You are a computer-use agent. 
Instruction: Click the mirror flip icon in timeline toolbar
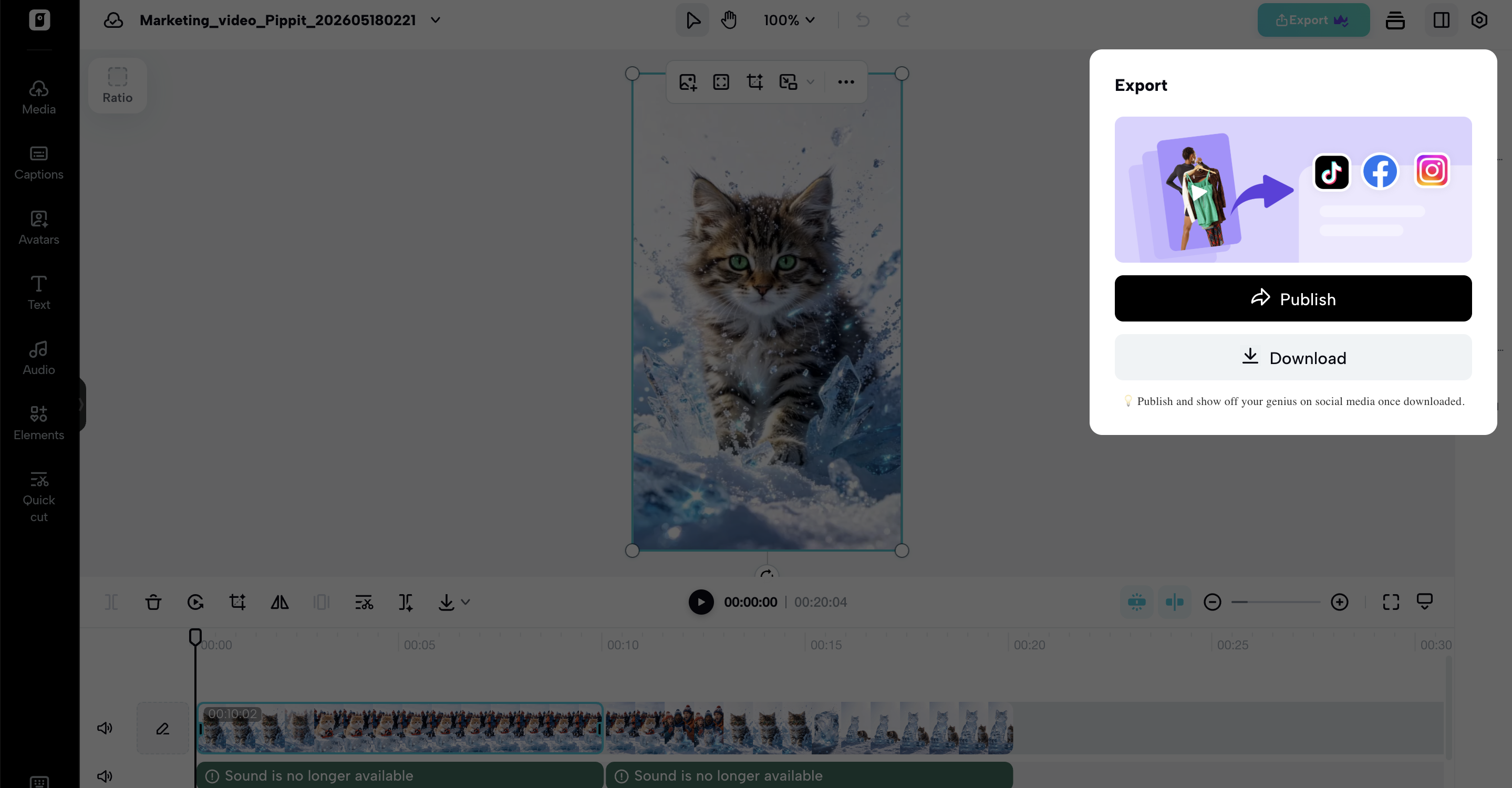(x=279, y=602)
